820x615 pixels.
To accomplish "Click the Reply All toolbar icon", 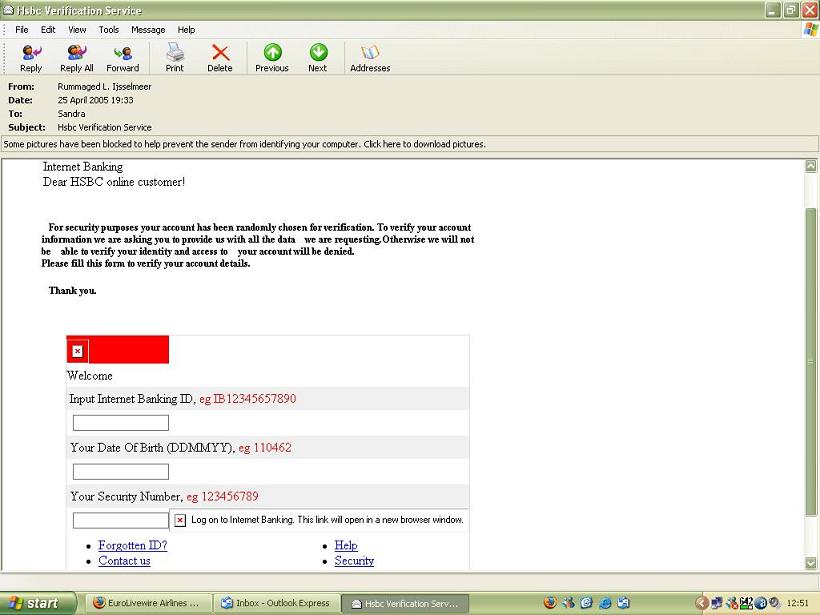I will point(76,58).
